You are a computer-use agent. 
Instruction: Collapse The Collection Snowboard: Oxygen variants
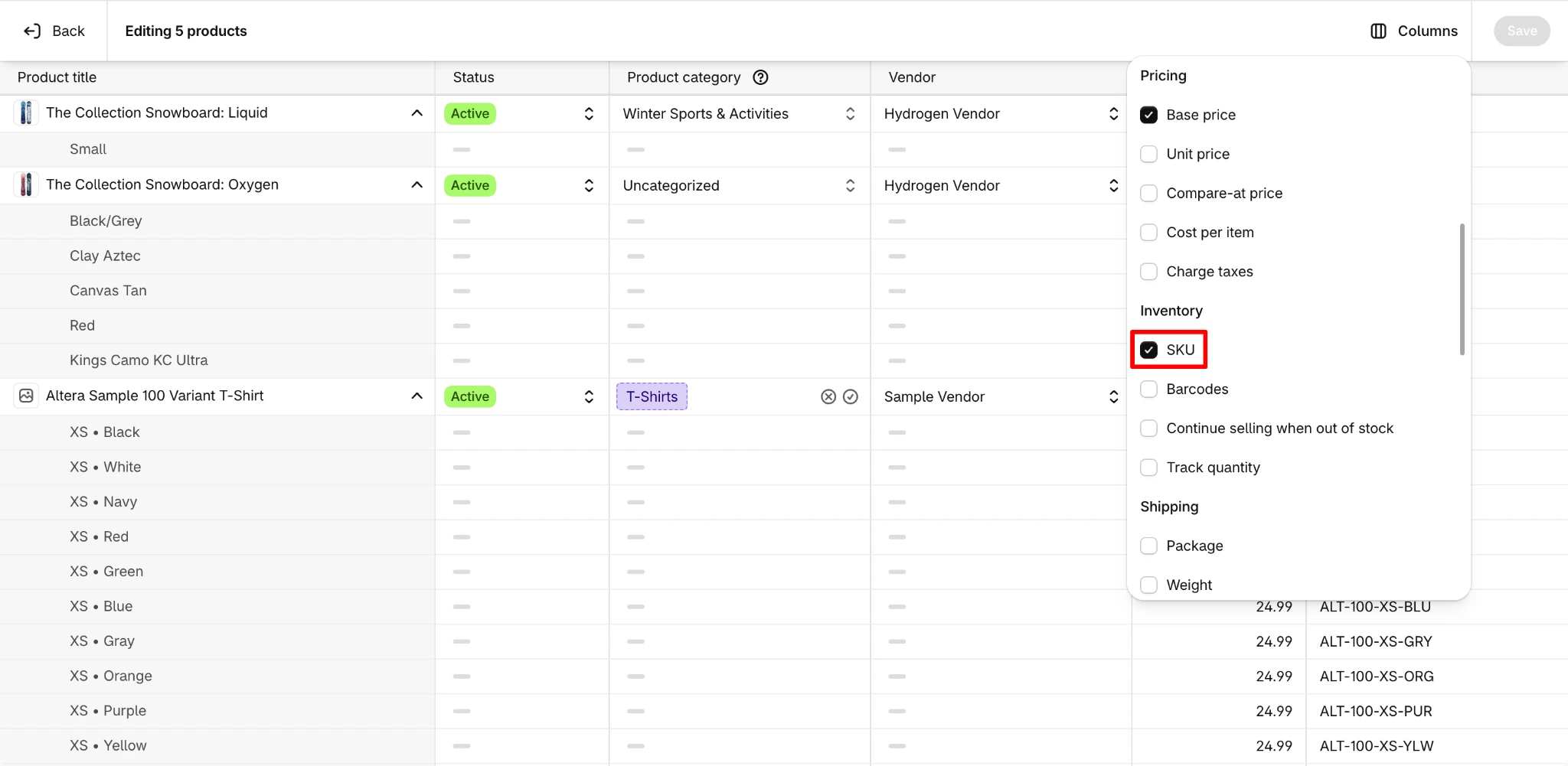(x=416, y=185)
